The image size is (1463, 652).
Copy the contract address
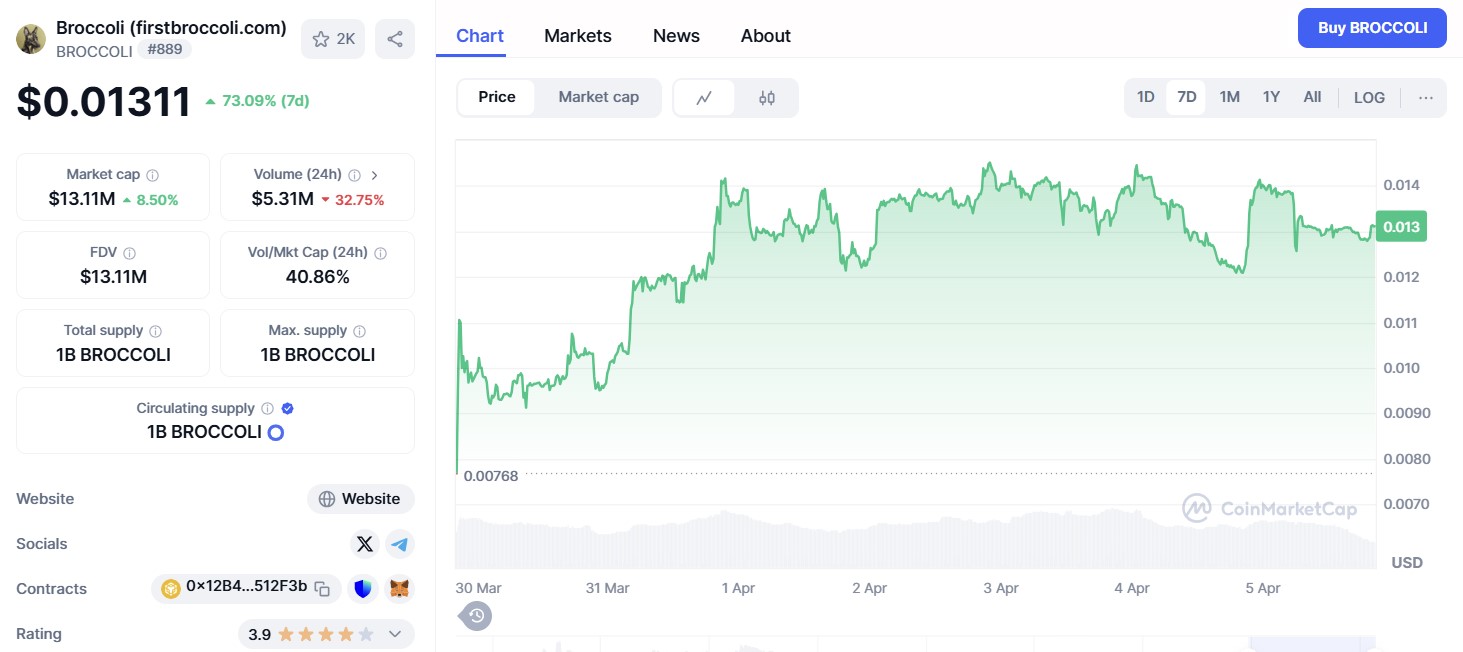point(323,589)
